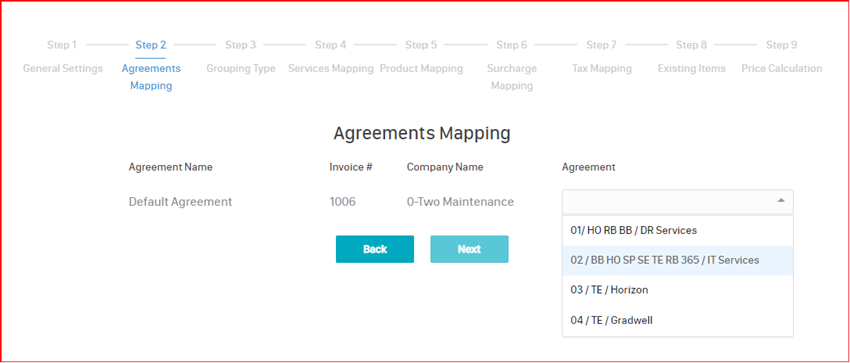Open Step 2 Agreements Mapping tab

[151, 65]
